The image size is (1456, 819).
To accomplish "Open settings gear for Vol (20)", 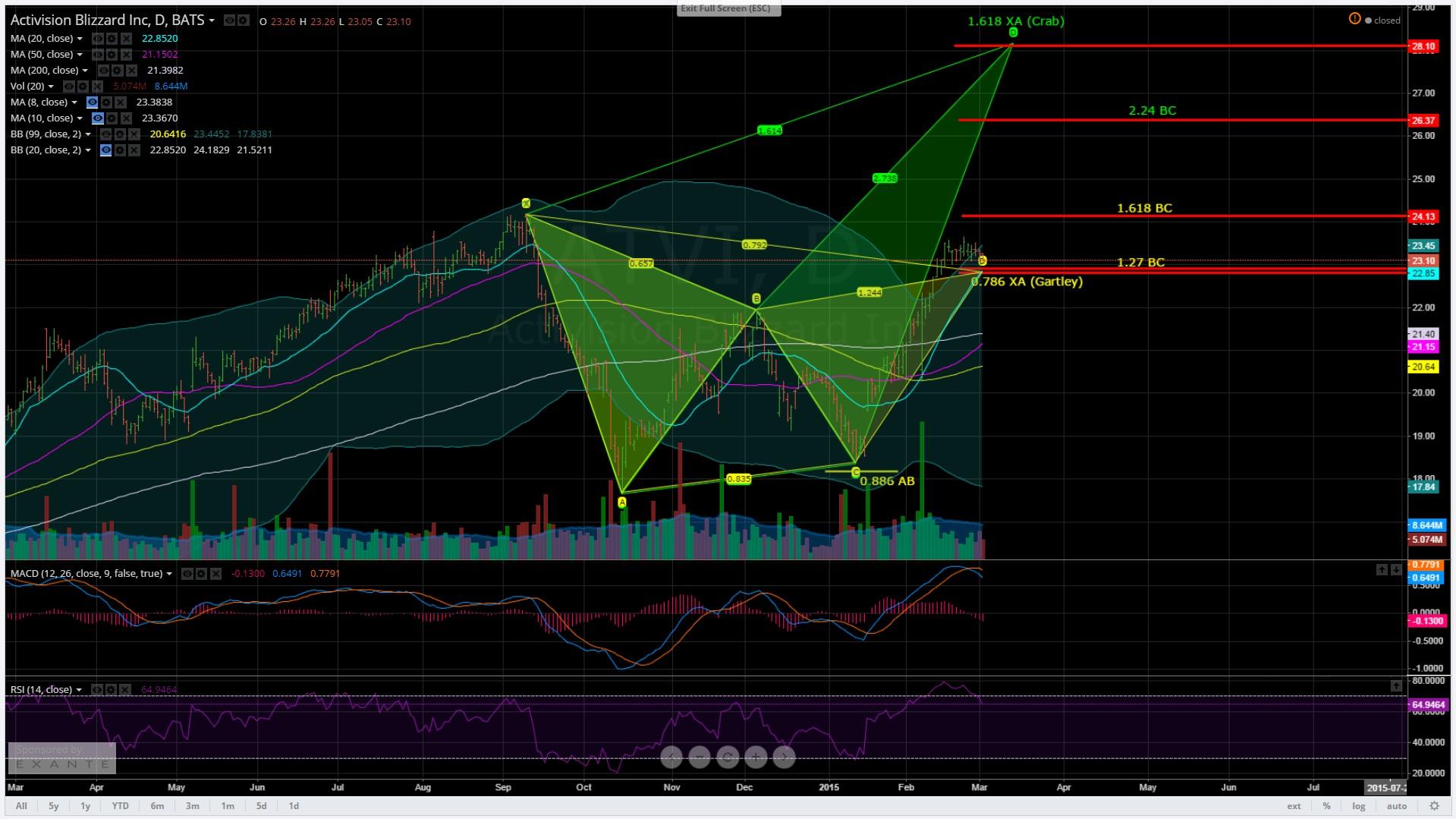I will pyautogui.click(x=83, y=87).
